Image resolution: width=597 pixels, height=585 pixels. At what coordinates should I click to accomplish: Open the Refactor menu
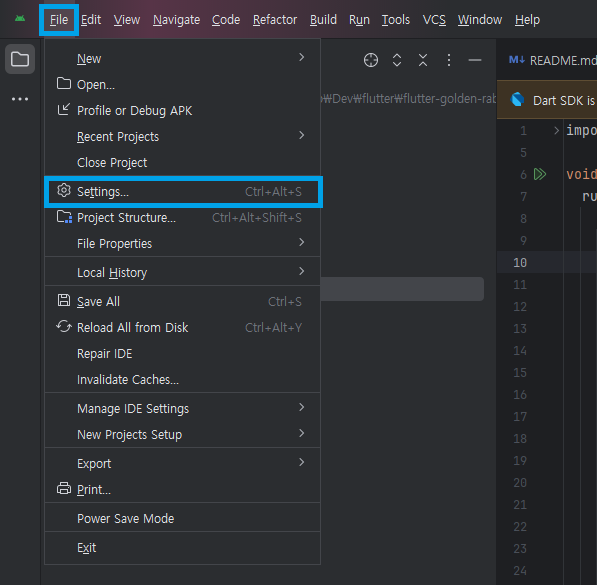click(x=275, y=20)
